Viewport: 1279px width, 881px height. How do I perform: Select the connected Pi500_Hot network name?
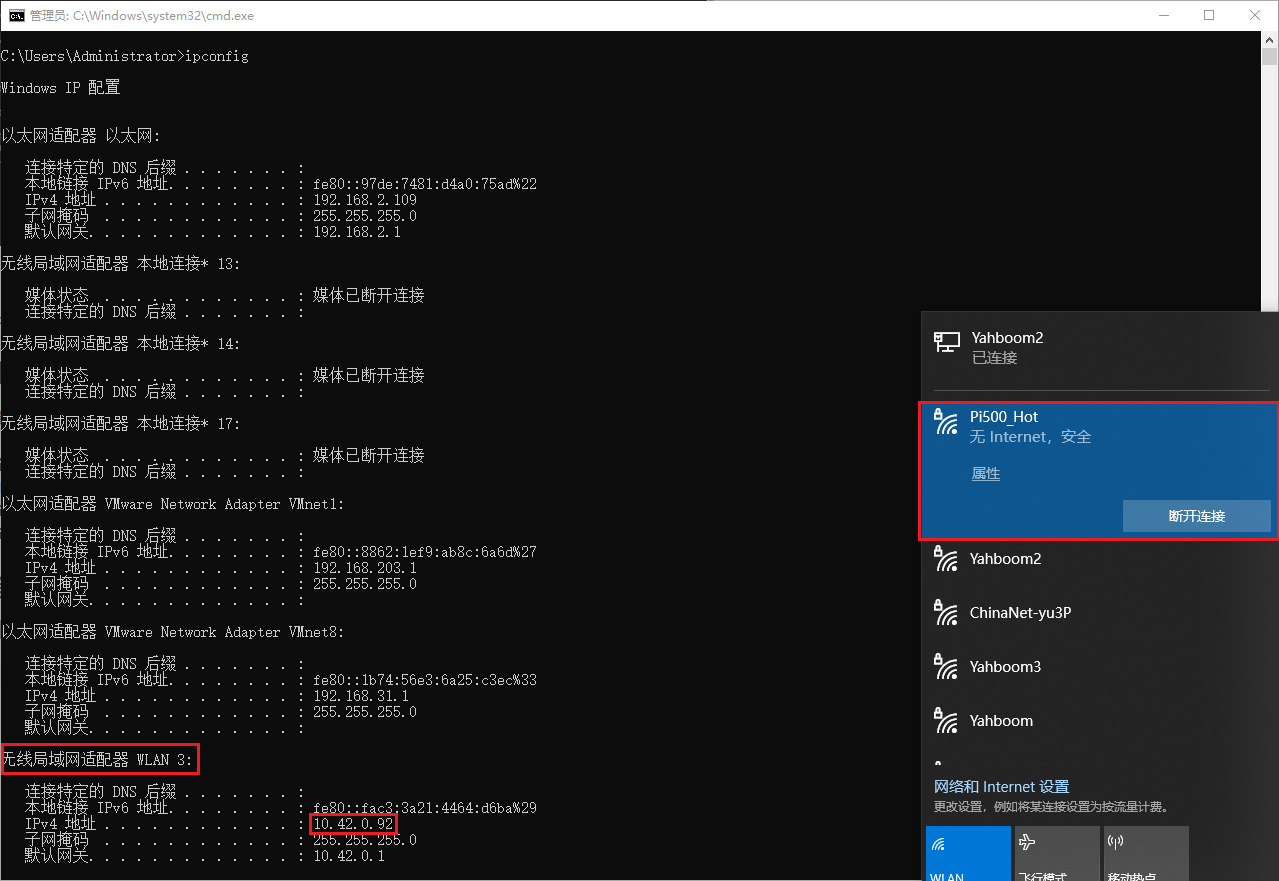pos(1004,417)
